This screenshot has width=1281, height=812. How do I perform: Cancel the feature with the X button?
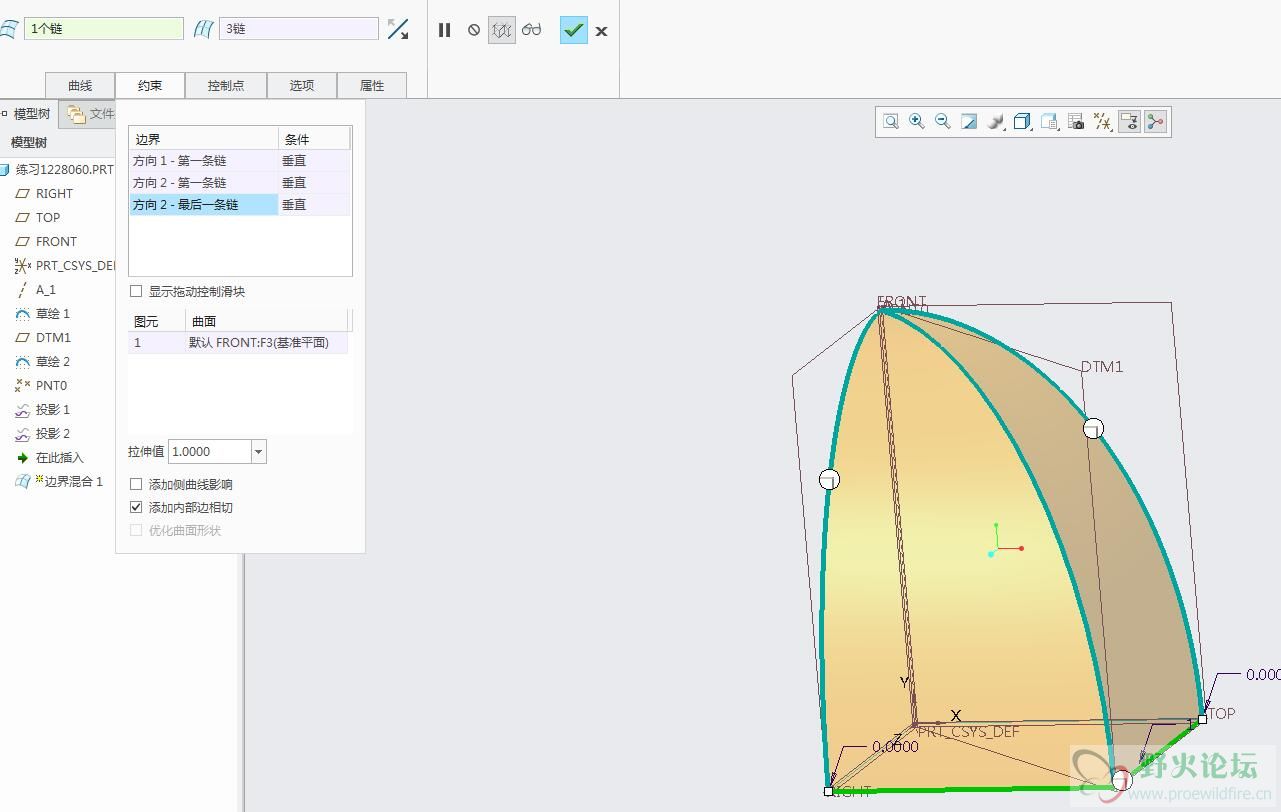(x=601, y=31)
